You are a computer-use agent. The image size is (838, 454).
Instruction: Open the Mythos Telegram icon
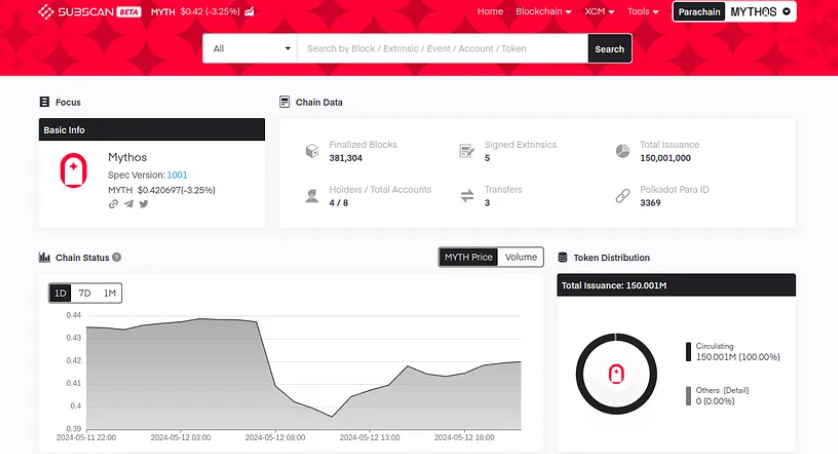(x=129, y=204)
